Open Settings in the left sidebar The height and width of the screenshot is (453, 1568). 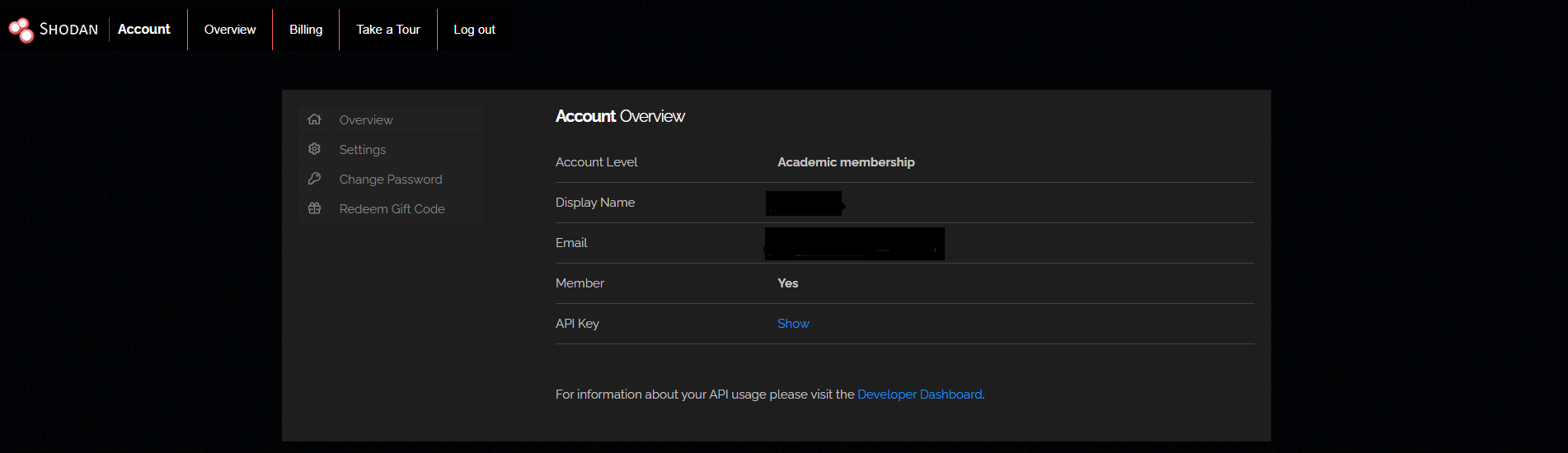tap(363, 150)
